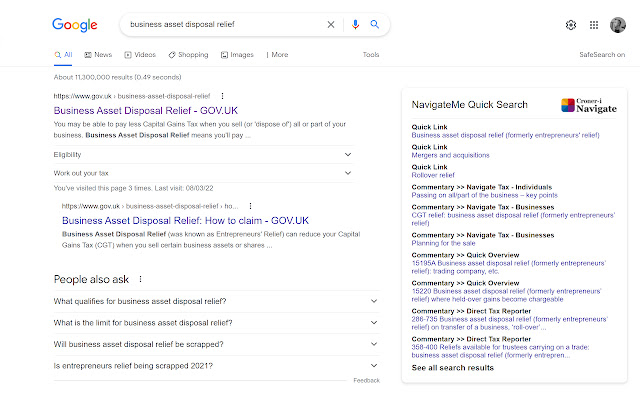Click NavigateMe Quick Search heading
The image size is (640, 400).
pyautogui.click(x=469, y=105)
